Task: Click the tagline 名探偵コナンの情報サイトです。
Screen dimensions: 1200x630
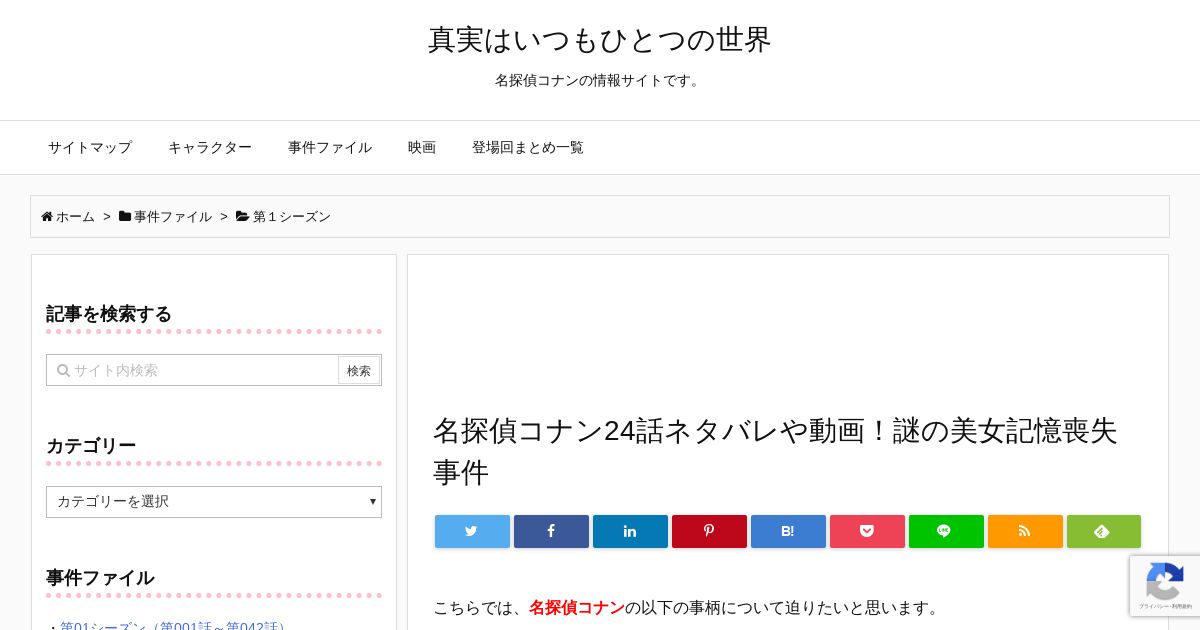Action: pos(600,80)
